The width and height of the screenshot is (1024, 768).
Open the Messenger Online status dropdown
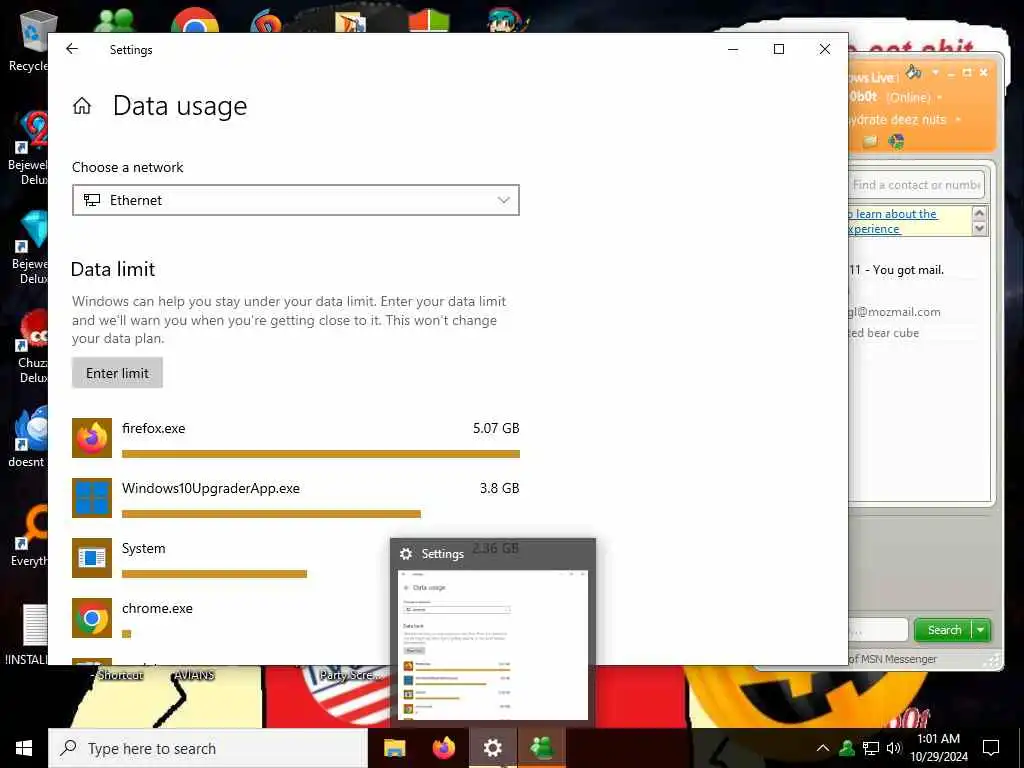point(939,98)
